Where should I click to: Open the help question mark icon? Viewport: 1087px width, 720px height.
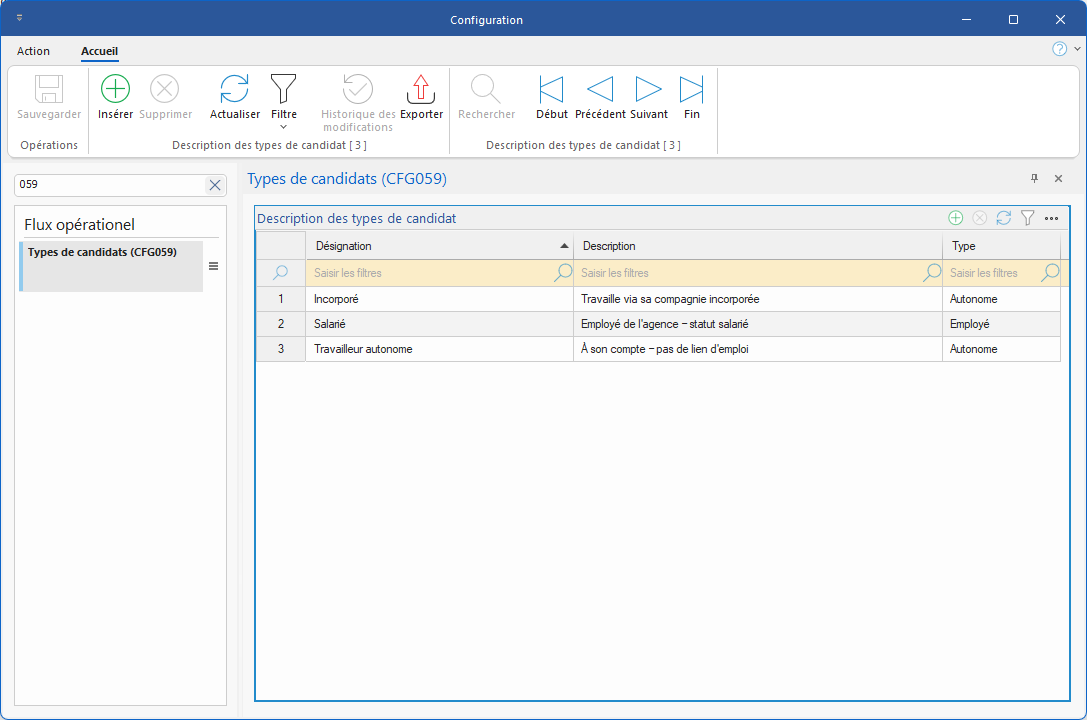[x=1059, y=49]
